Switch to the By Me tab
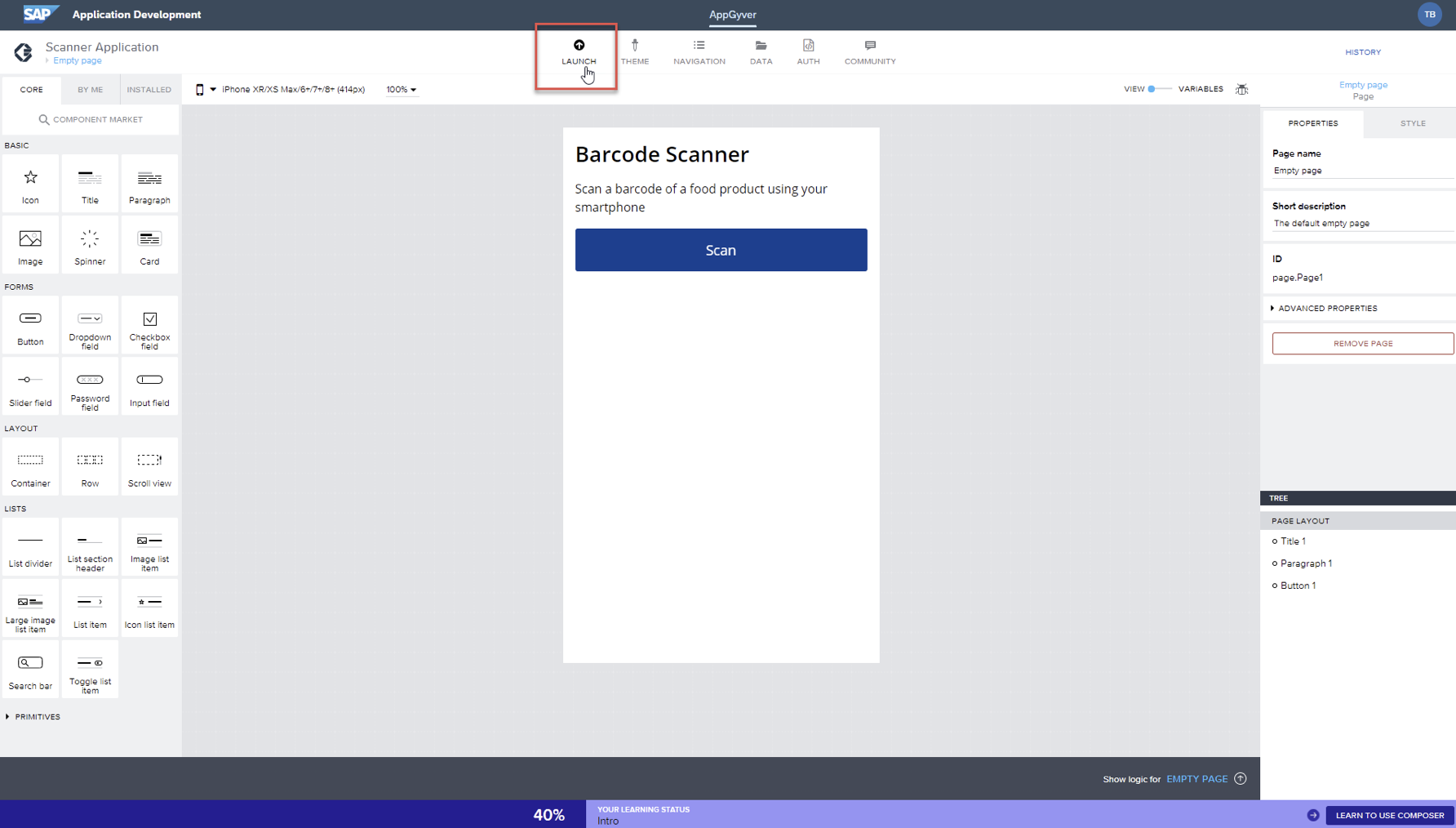The height and width of the screenshot is (828, 1456). (90, 90)
